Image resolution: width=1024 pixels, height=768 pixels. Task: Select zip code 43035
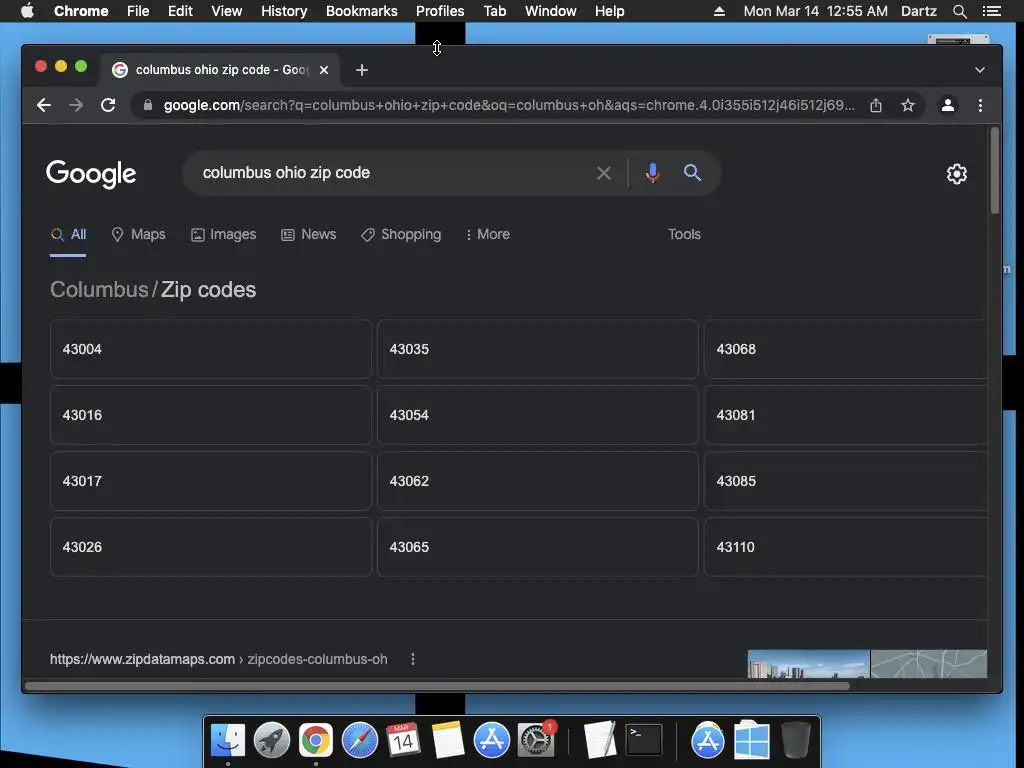tap(538, 349)
